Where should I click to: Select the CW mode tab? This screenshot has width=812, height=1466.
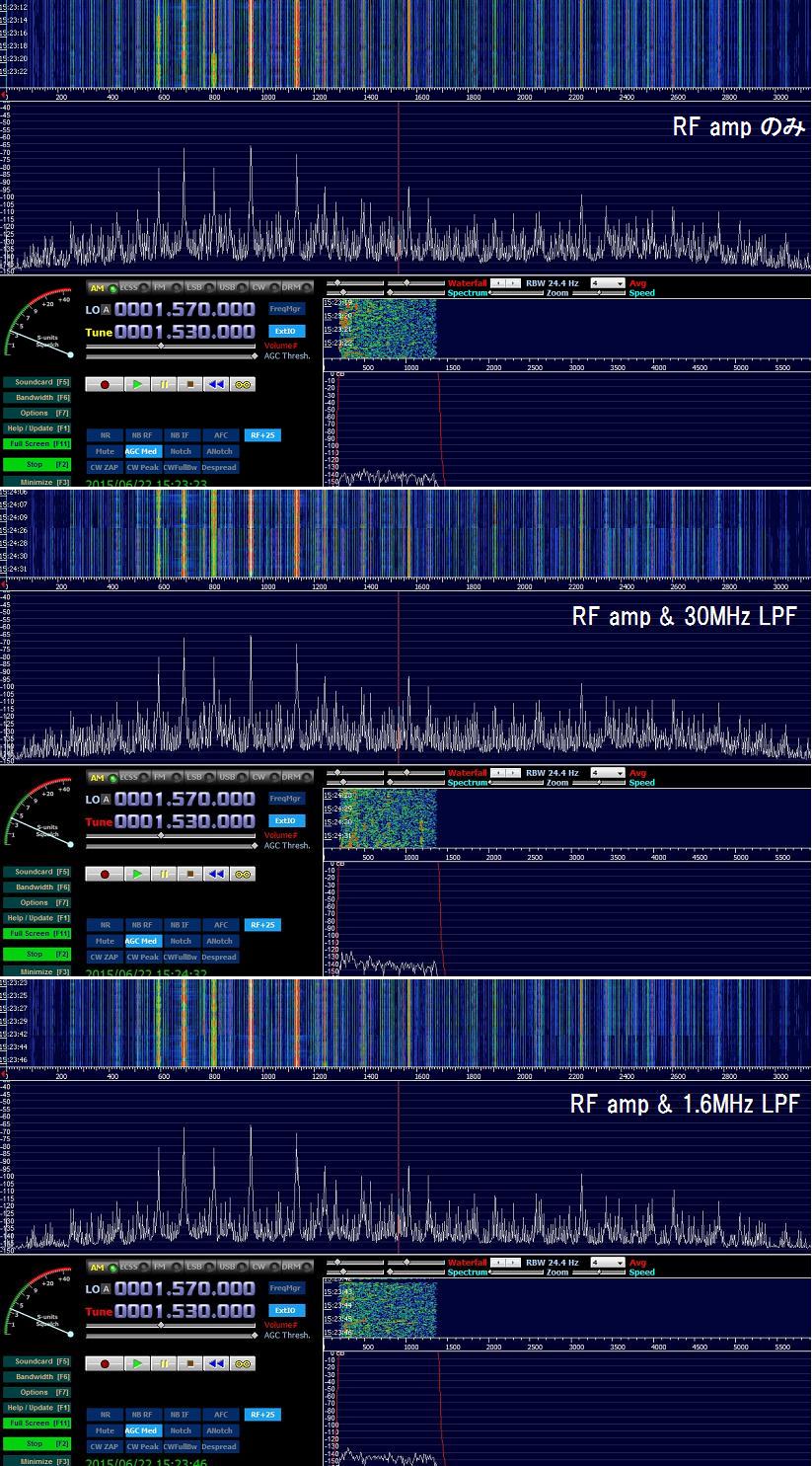[258, 285]
